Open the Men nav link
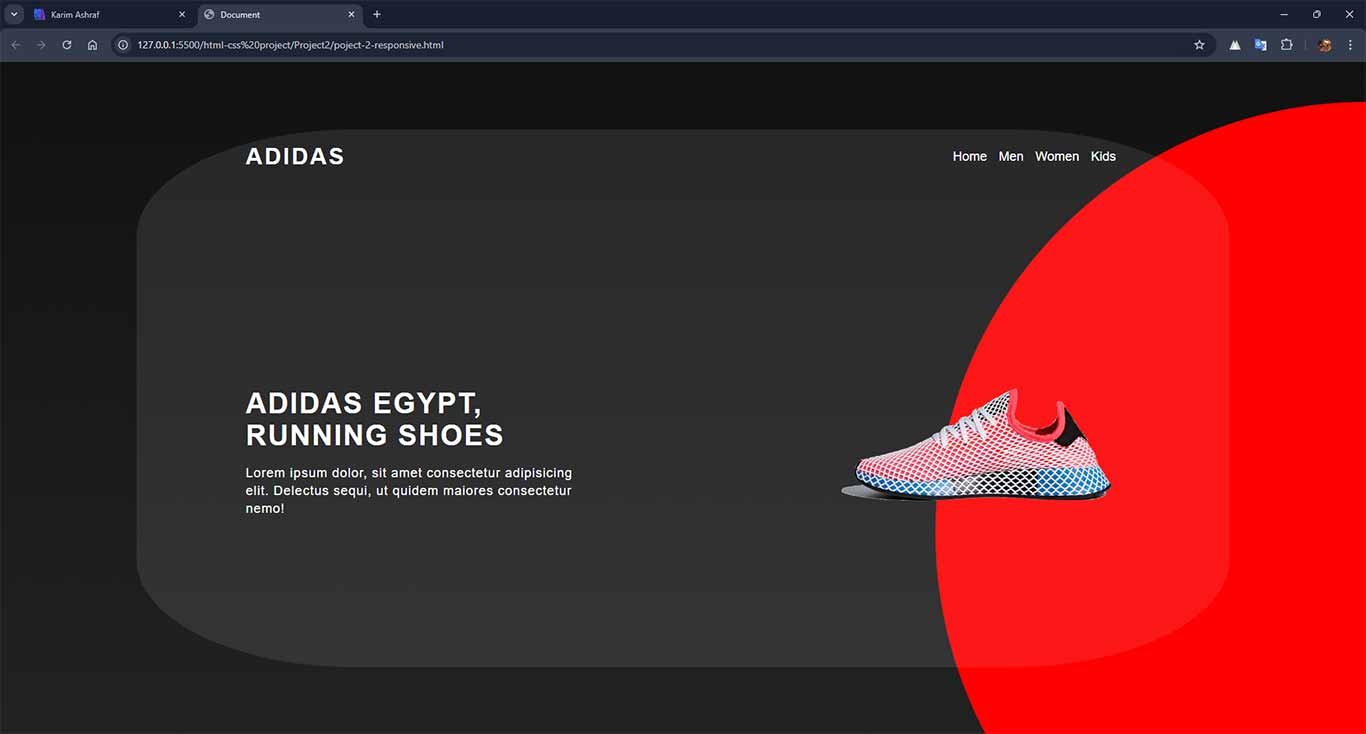The image size is (1366, 734). [x=1011, y=156]
